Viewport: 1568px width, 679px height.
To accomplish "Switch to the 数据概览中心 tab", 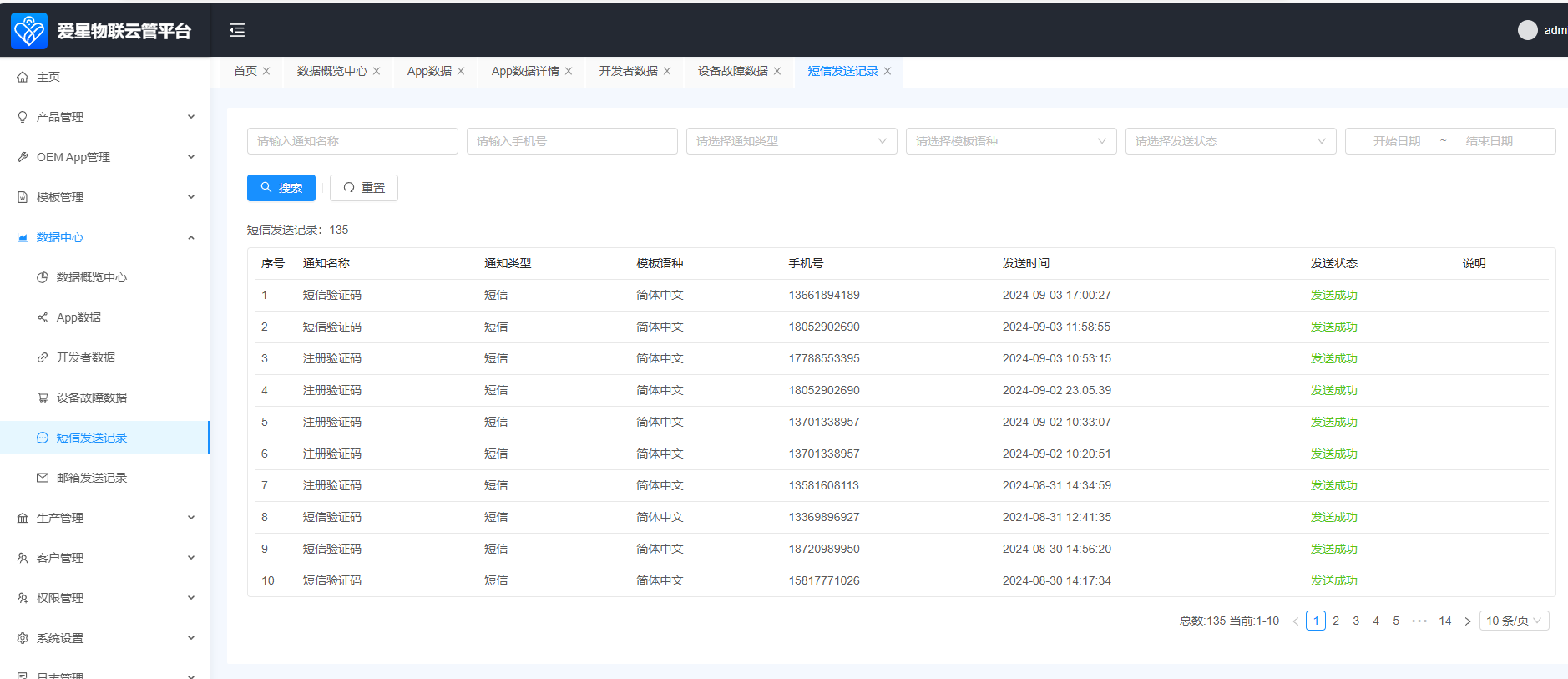I will (332, 71).
